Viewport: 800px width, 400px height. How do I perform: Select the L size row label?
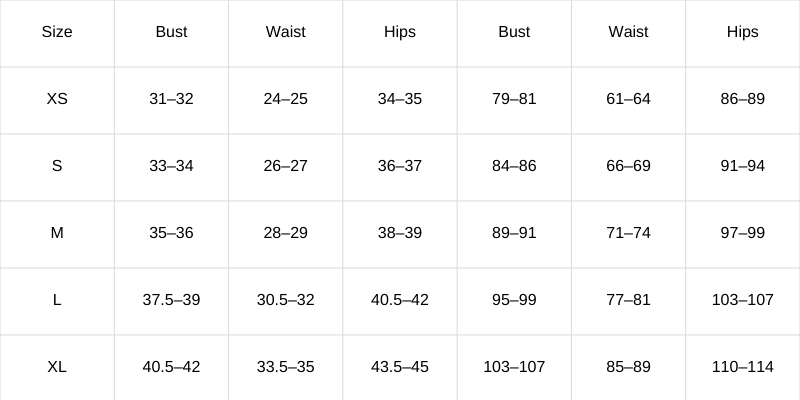click(57, 299)
